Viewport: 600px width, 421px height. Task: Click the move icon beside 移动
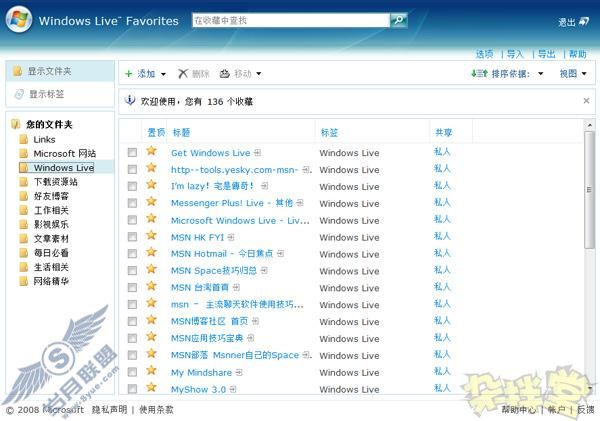coord(225,73)
